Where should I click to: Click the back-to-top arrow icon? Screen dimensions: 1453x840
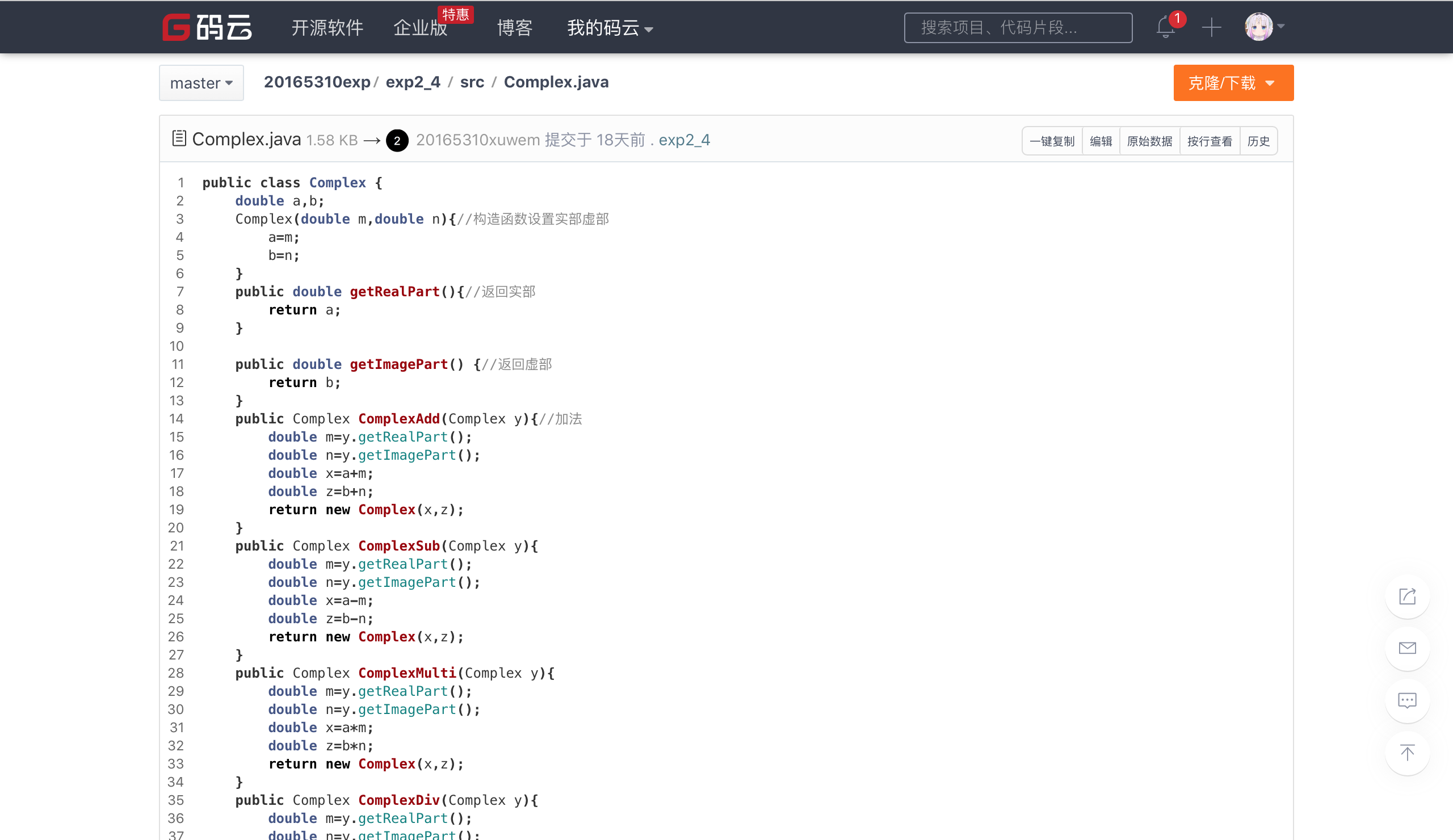point(1407,753)
